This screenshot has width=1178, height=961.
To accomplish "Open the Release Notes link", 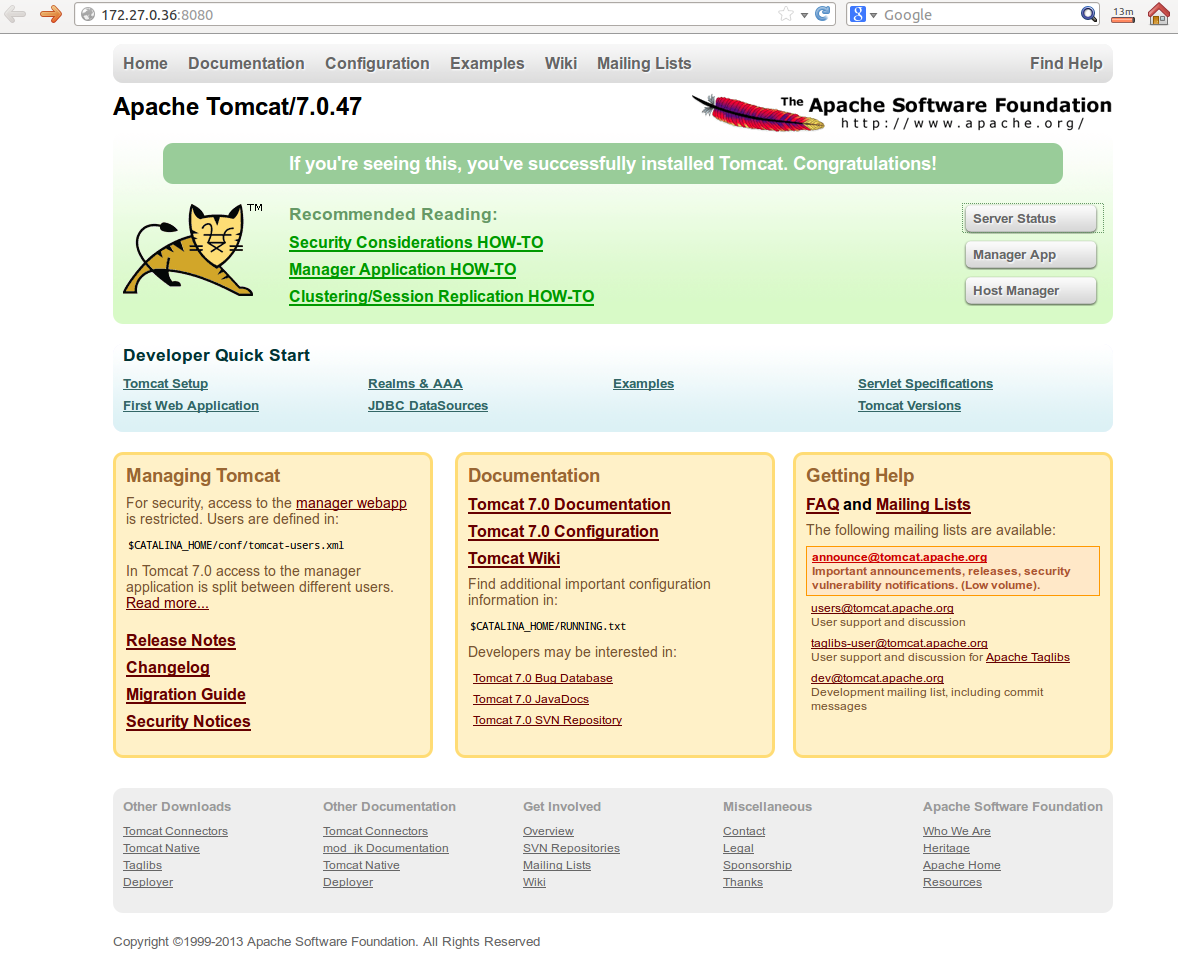I will coord(180,641).
